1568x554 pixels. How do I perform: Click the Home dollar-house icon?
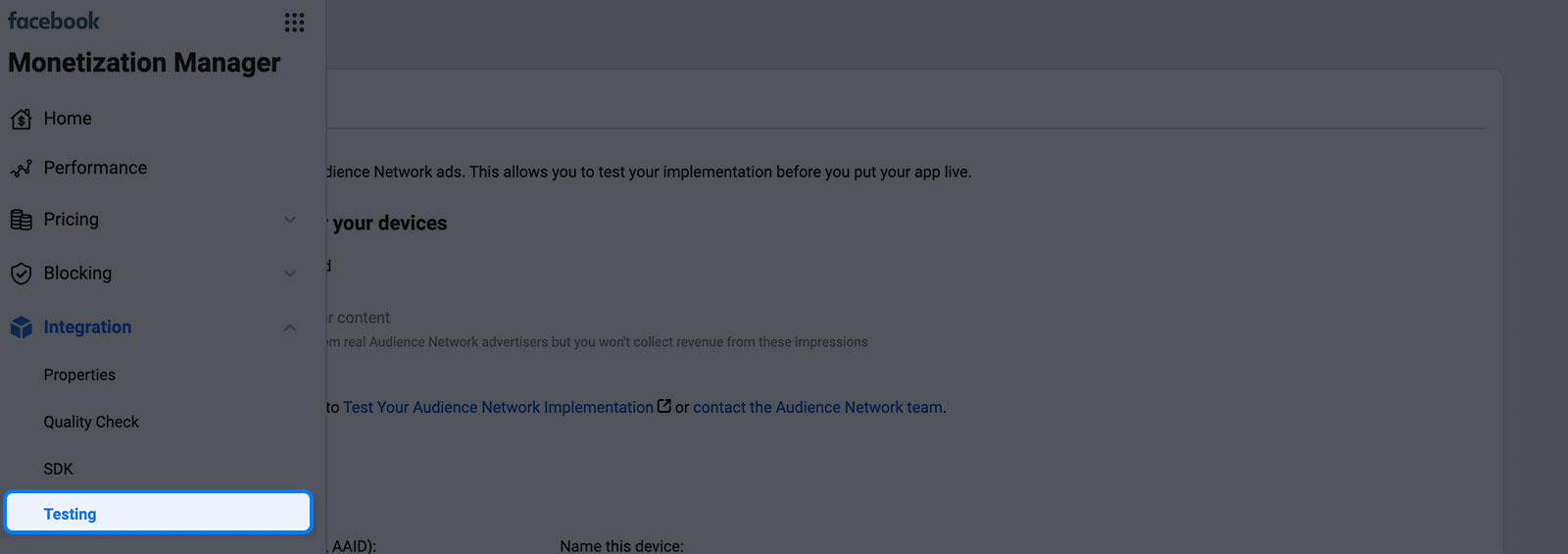(22, 120)
